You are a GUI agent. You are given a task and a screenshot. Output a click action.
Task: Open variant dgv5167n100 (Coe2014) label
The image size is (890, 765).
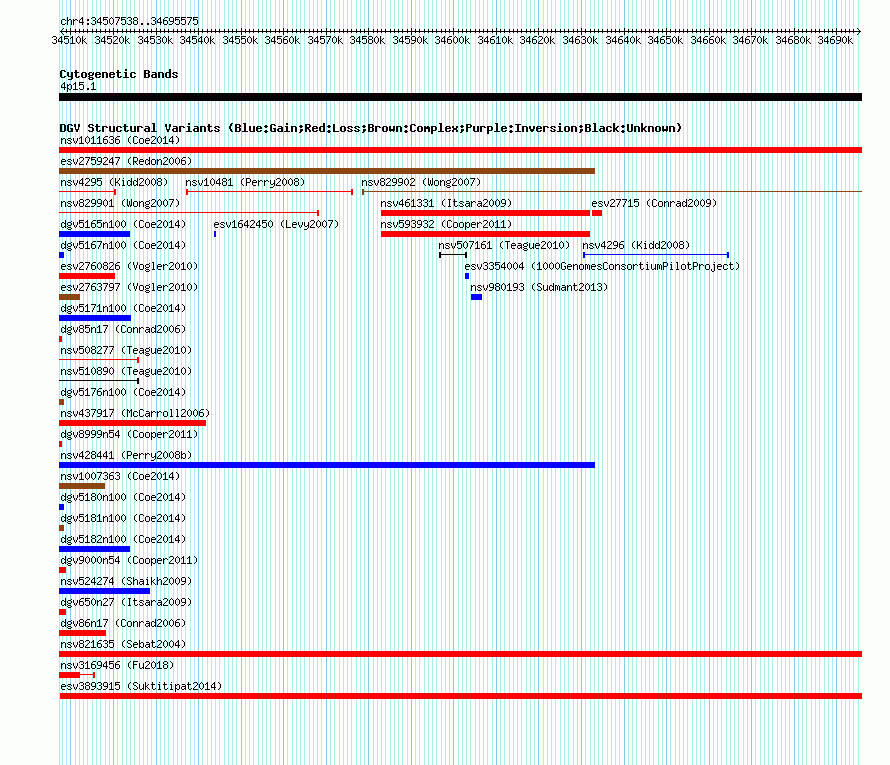123,245
